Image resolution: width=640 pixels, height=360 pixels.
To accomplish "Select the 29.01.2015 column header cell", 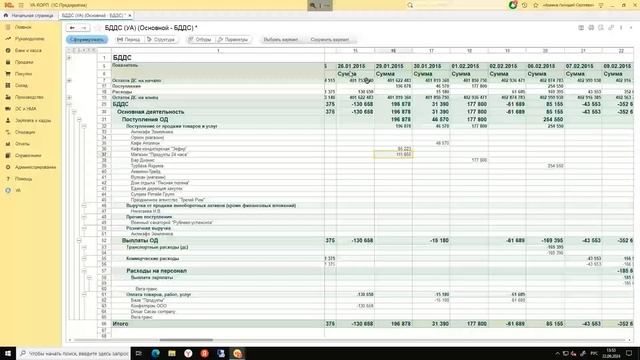I will pos(393,66).
